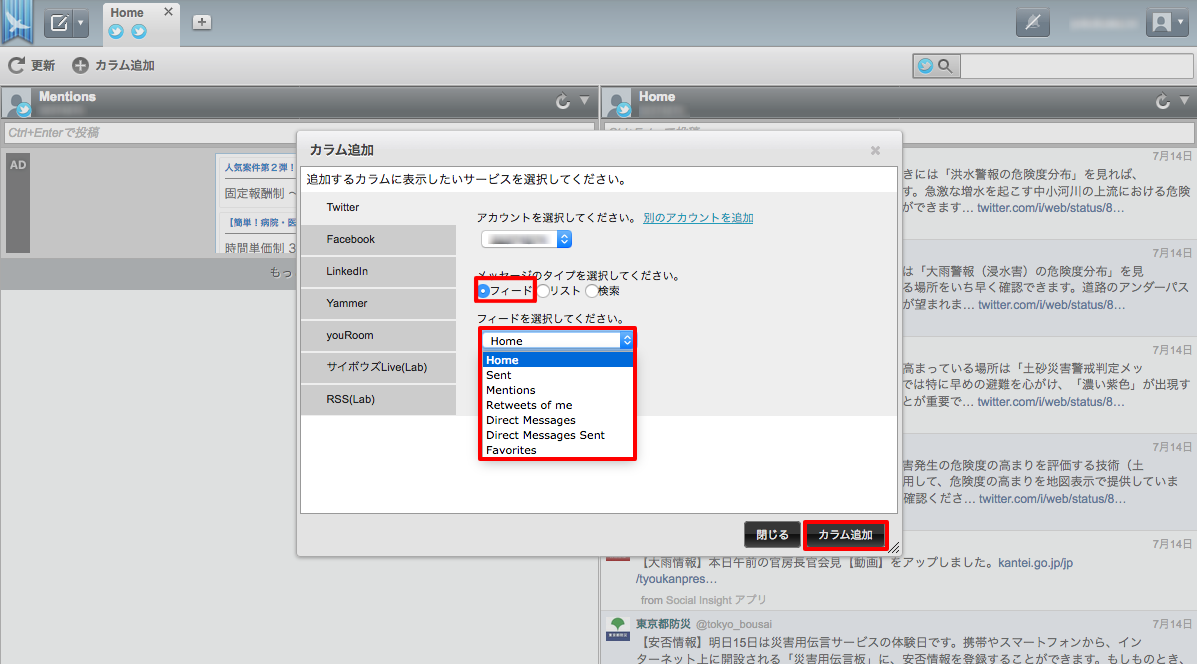Open the user profile menu icon
The width and height of the screenshot is (1197, 664).
pos(1167,22)
